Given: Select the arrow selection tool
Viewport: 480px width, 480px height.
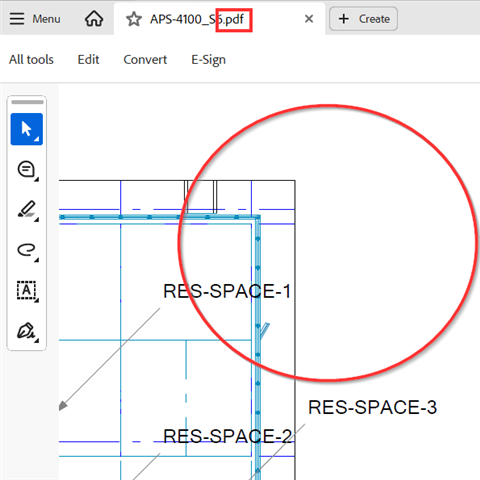Looking at the screenshot, I should point(27,129).
